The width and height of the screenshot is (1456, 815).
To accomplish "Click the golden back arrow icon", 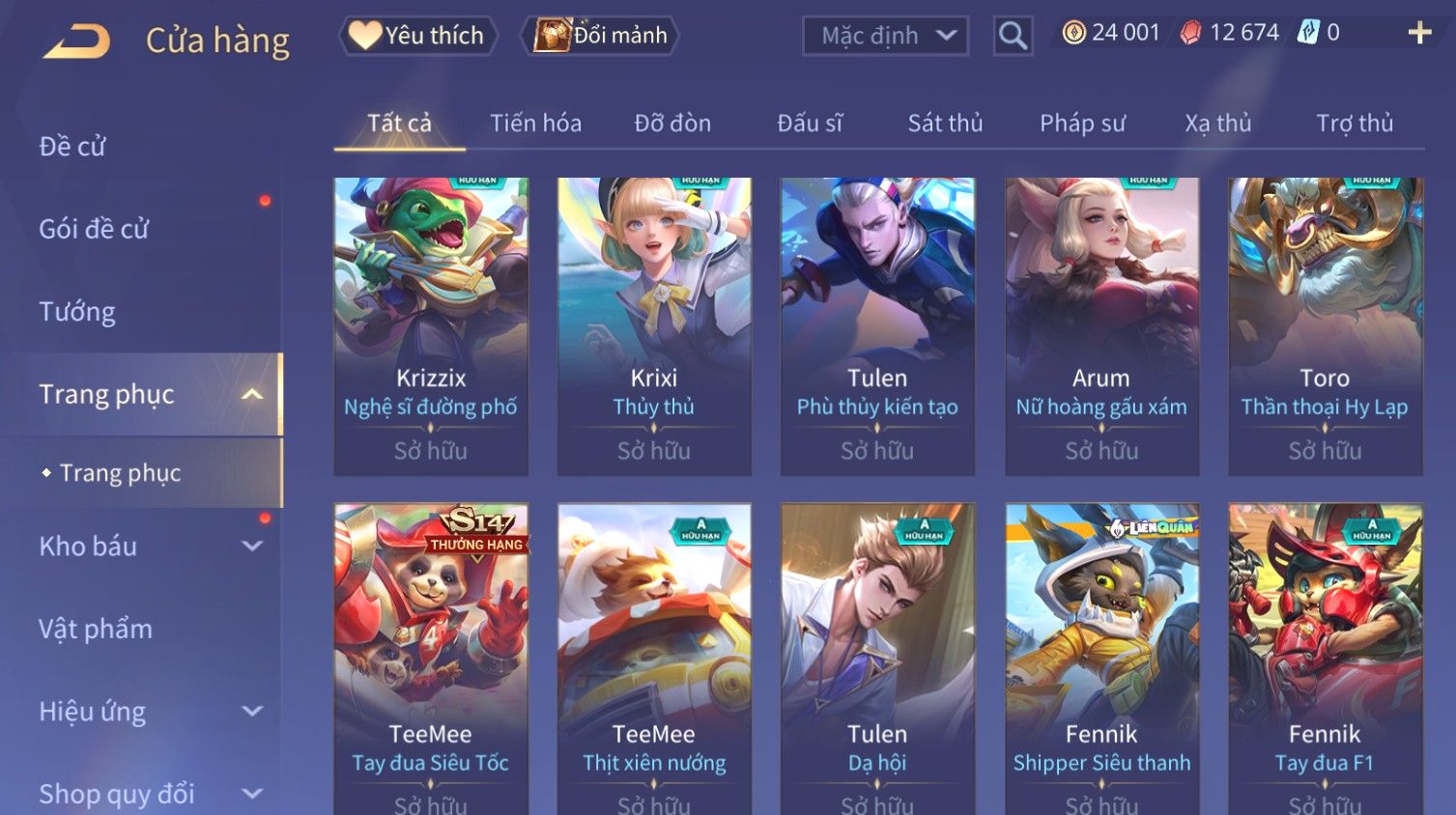I will [77, 41].
